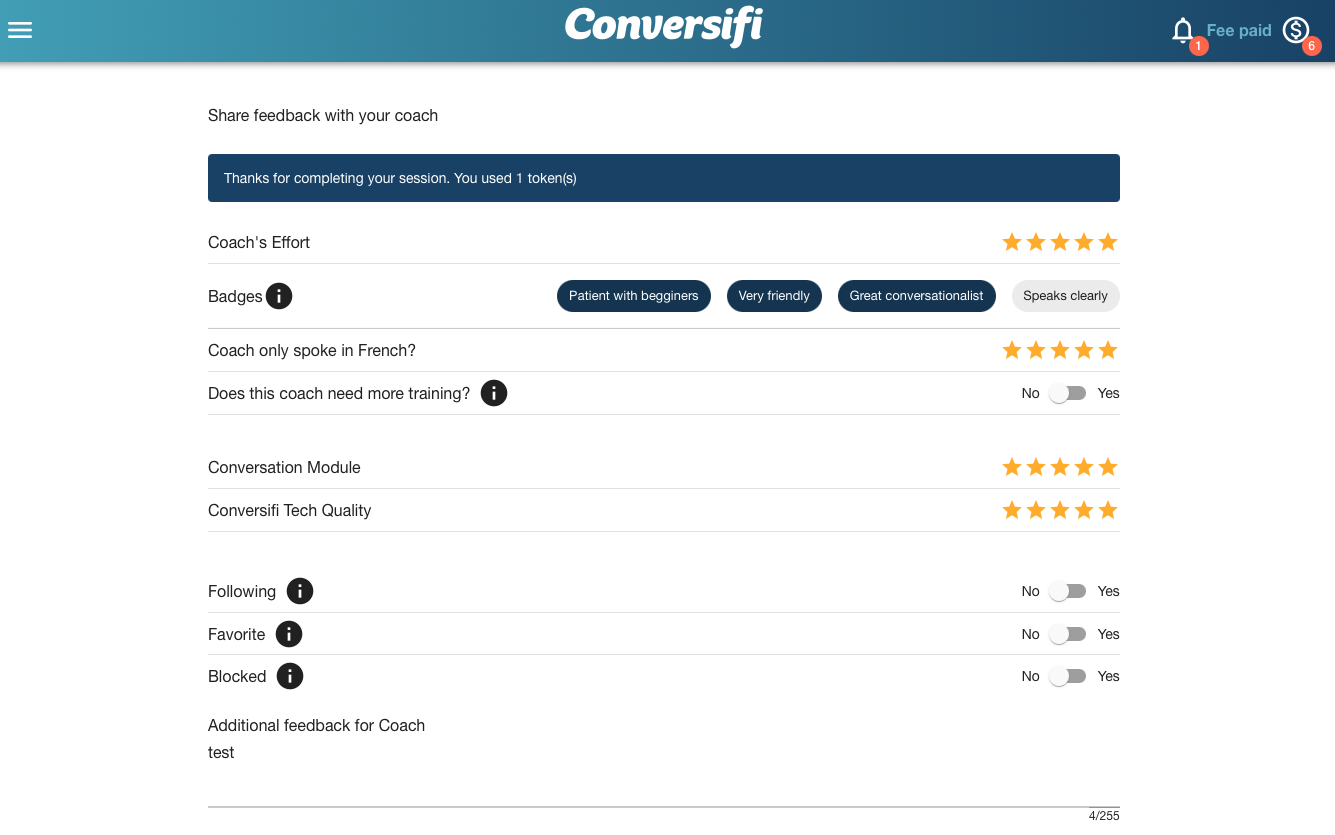
Task: Select the 'Speaks clearly' badge
Action: (x=1065, y=295)
